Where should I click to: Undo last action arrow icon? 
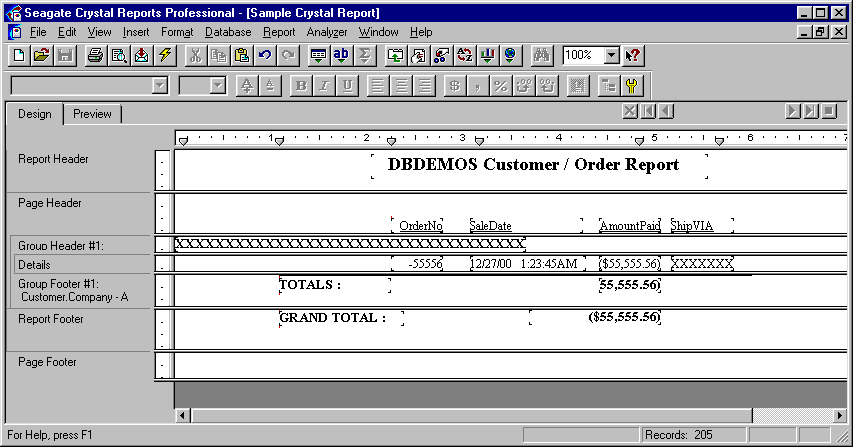(x=265, y=55)
